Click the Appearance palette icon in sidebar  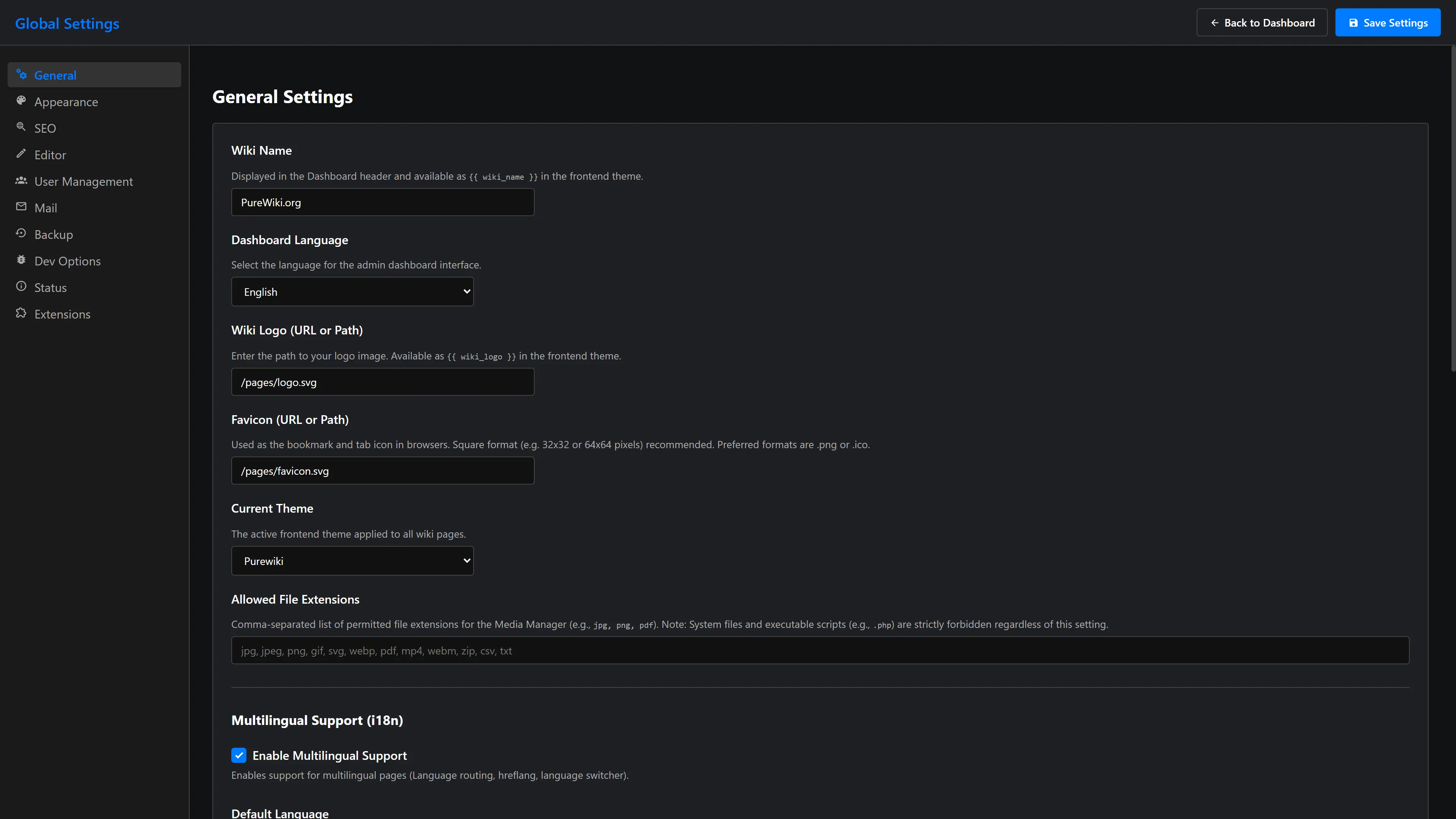[x=21, y=100]
